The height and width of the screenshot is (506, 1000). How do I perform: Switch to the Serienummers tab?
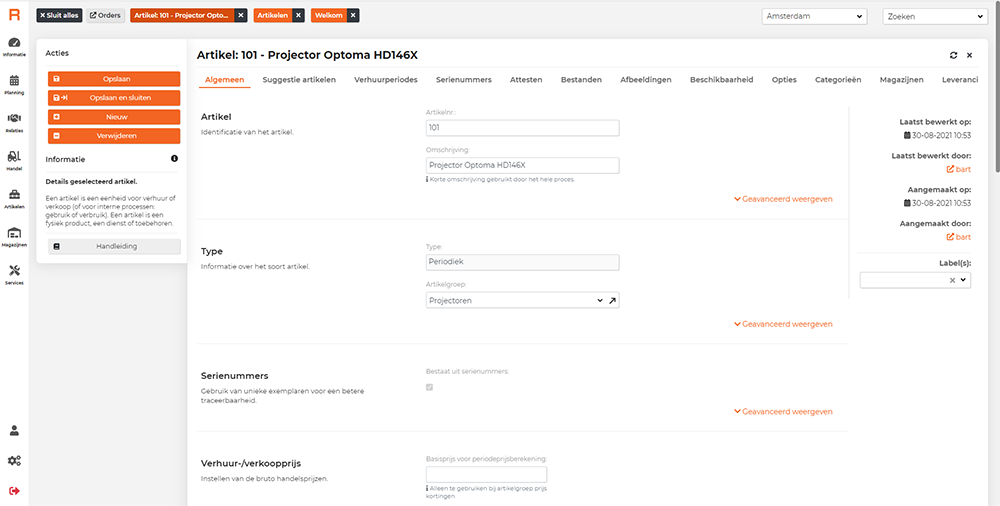click(464, 80)
